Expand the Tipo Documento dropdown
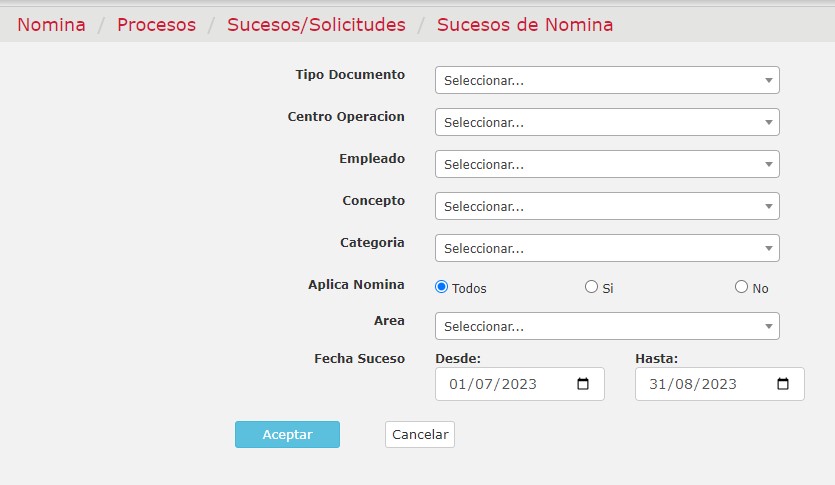 (x=607, y=80)
